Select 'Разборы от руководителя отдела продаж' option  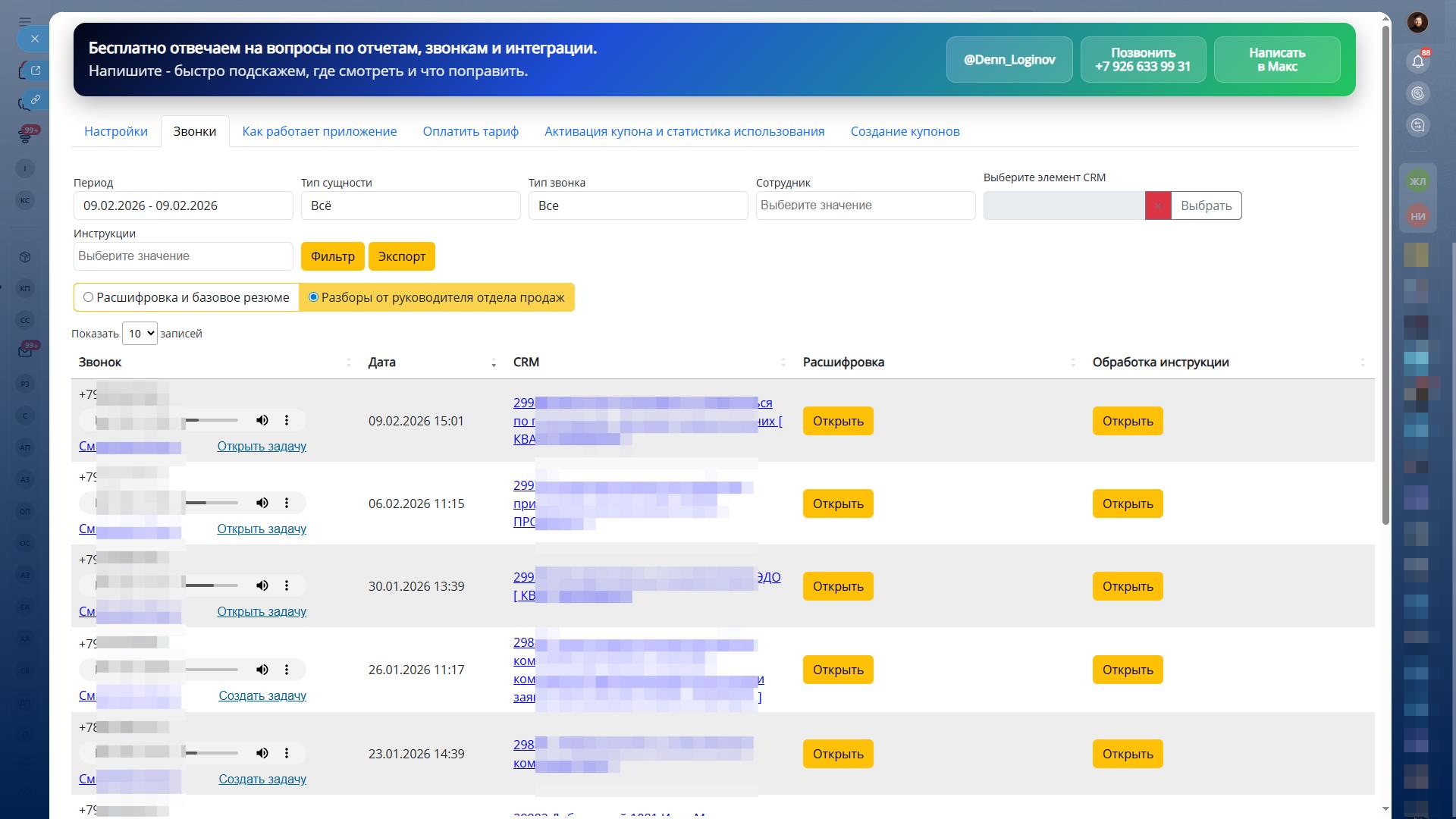tap(313, 297)
